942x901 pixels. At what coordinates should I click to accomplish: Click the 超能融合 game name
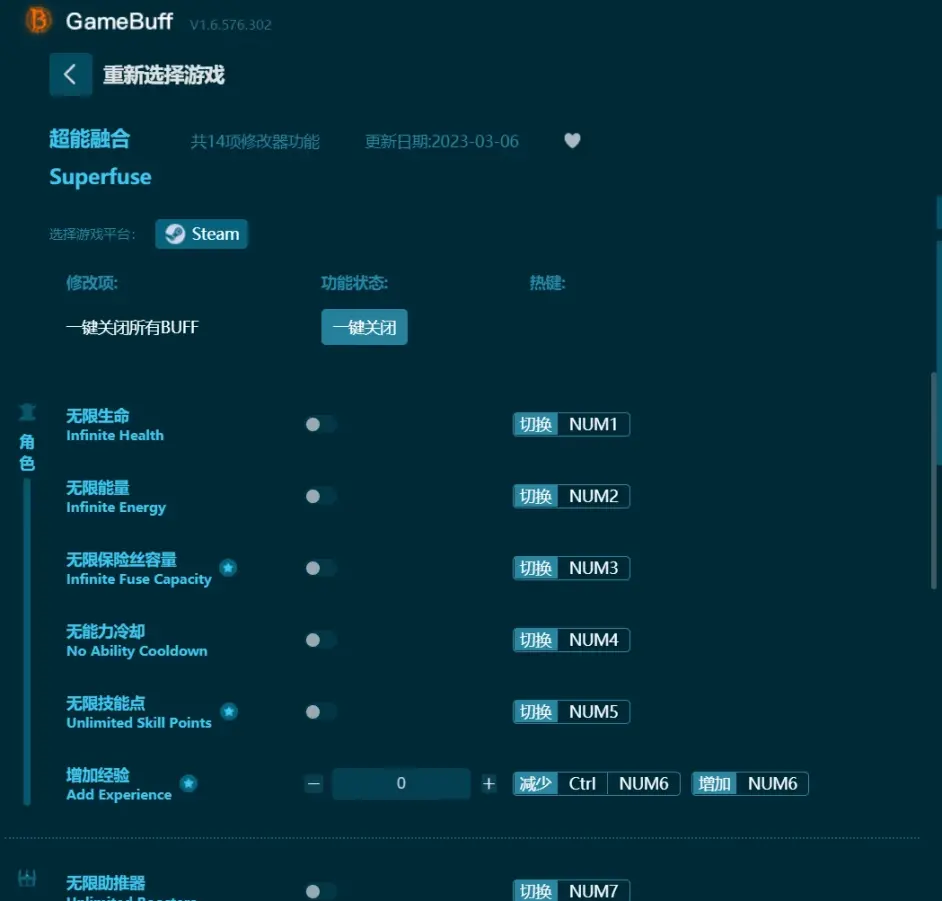pos(90,139)
